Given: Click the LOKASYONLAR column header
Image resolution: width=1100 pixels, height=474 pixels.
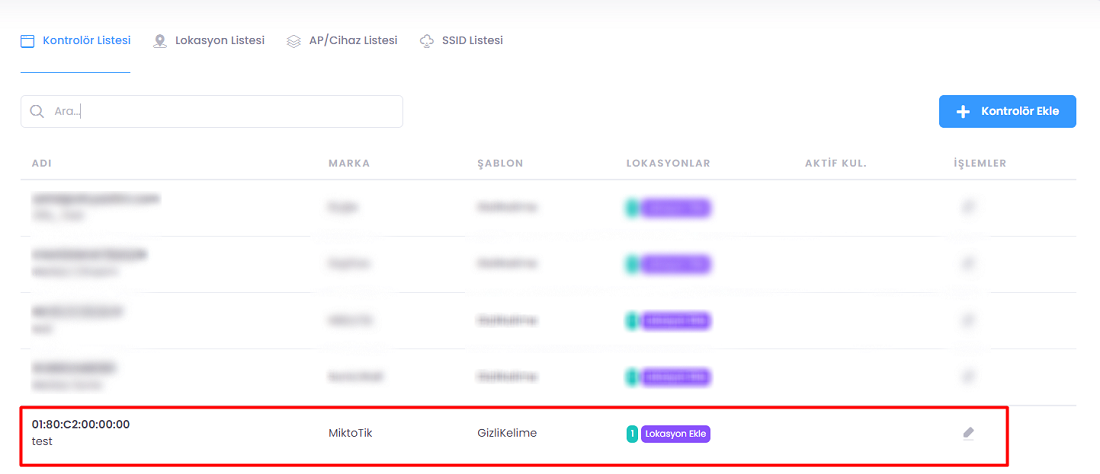Looking at the screenshot, I should click(667, 163).
